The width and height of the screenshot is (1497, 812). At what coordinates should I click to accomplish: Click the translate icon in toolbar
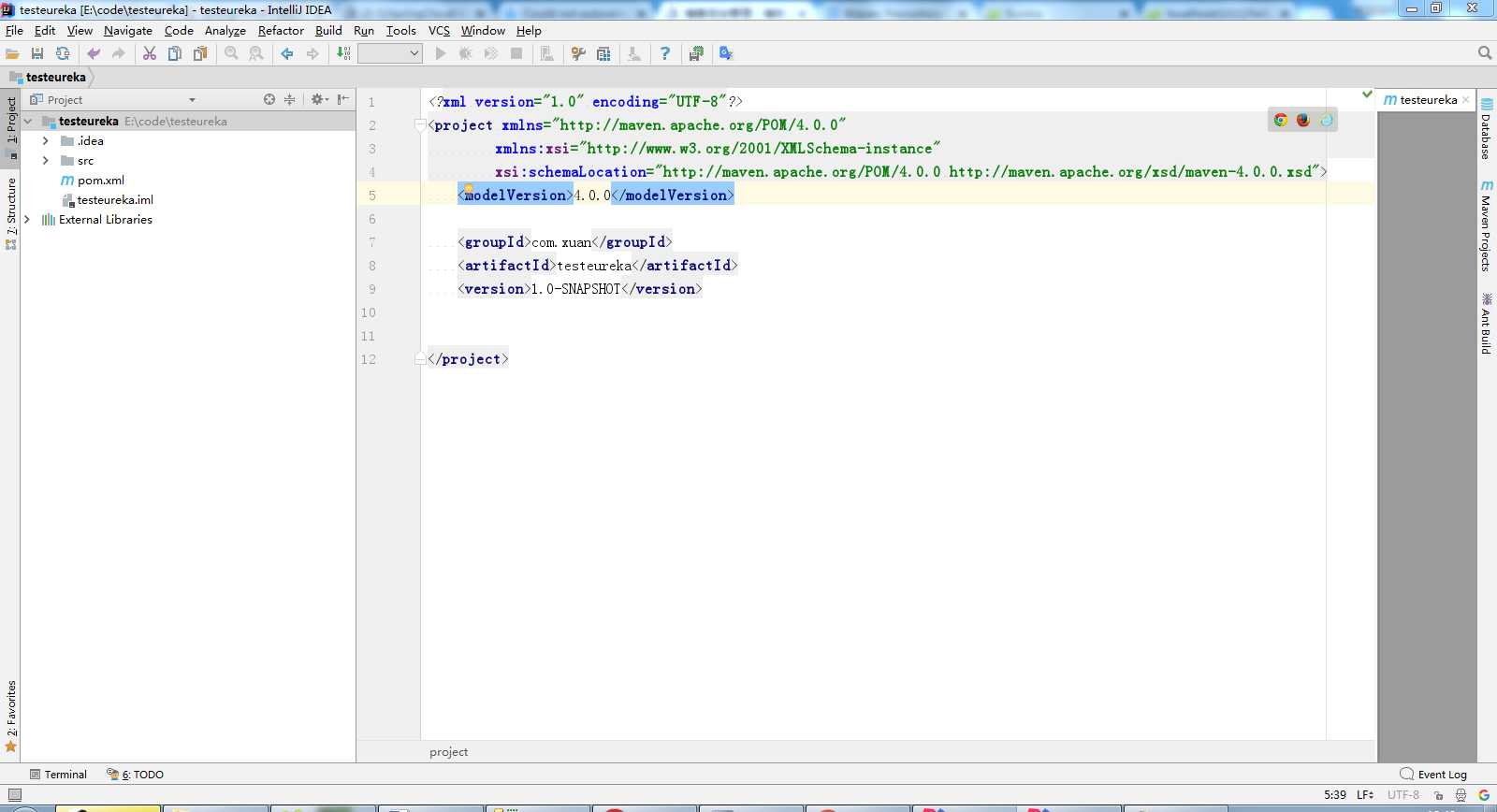pos(726,53)
